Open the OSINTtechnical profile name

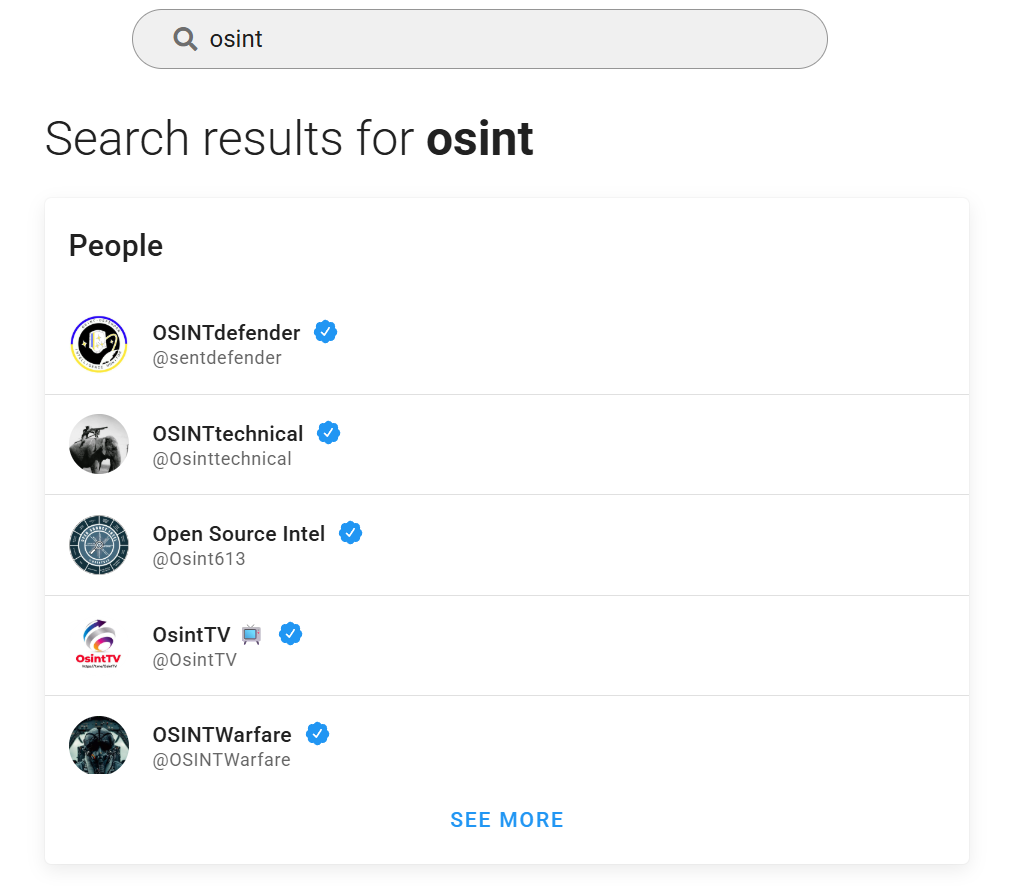coord(228,434)
